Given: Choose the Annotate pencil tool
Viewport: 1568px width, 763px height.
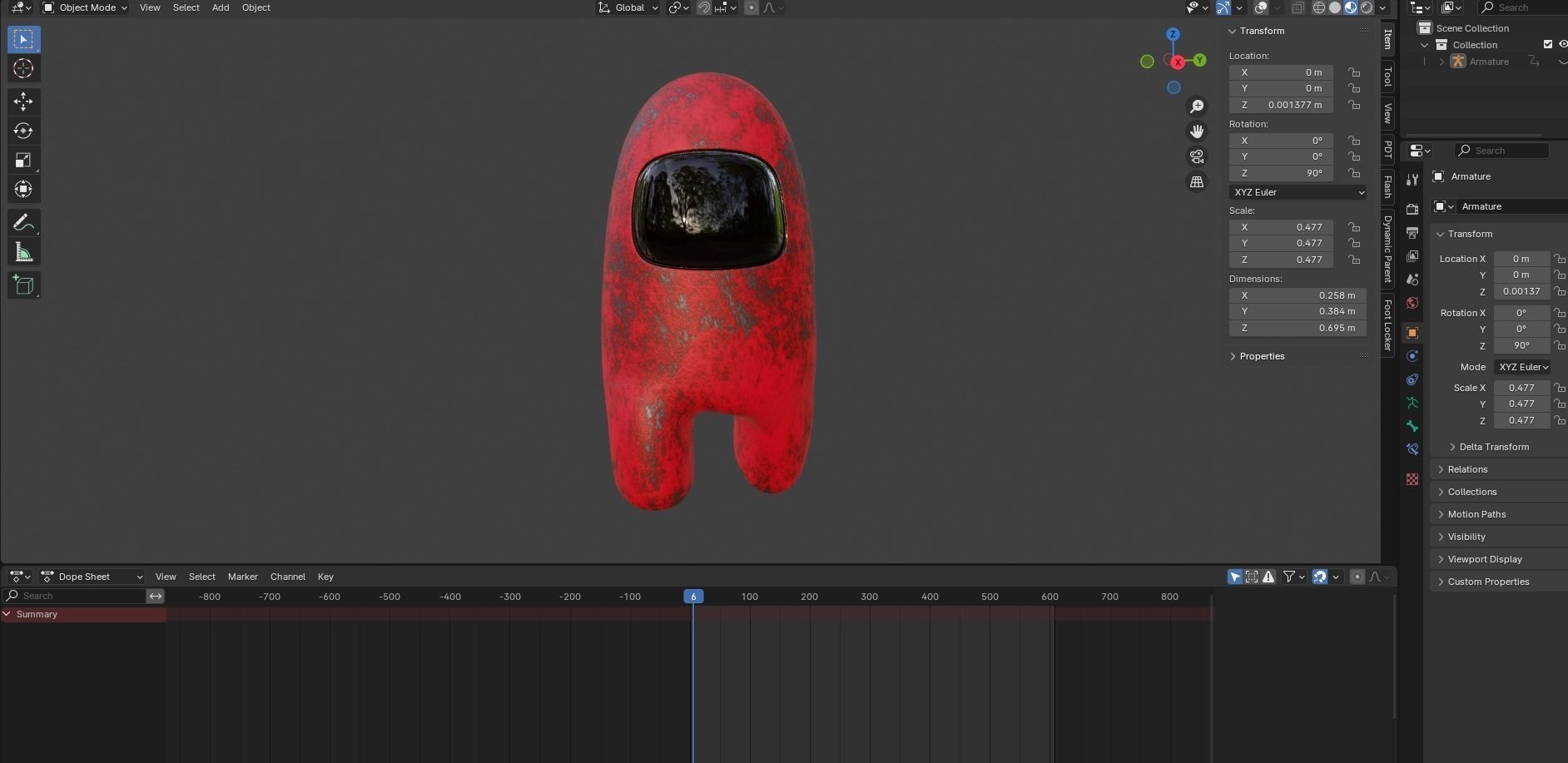Looking at the screenshot, I should coord(23,222).
